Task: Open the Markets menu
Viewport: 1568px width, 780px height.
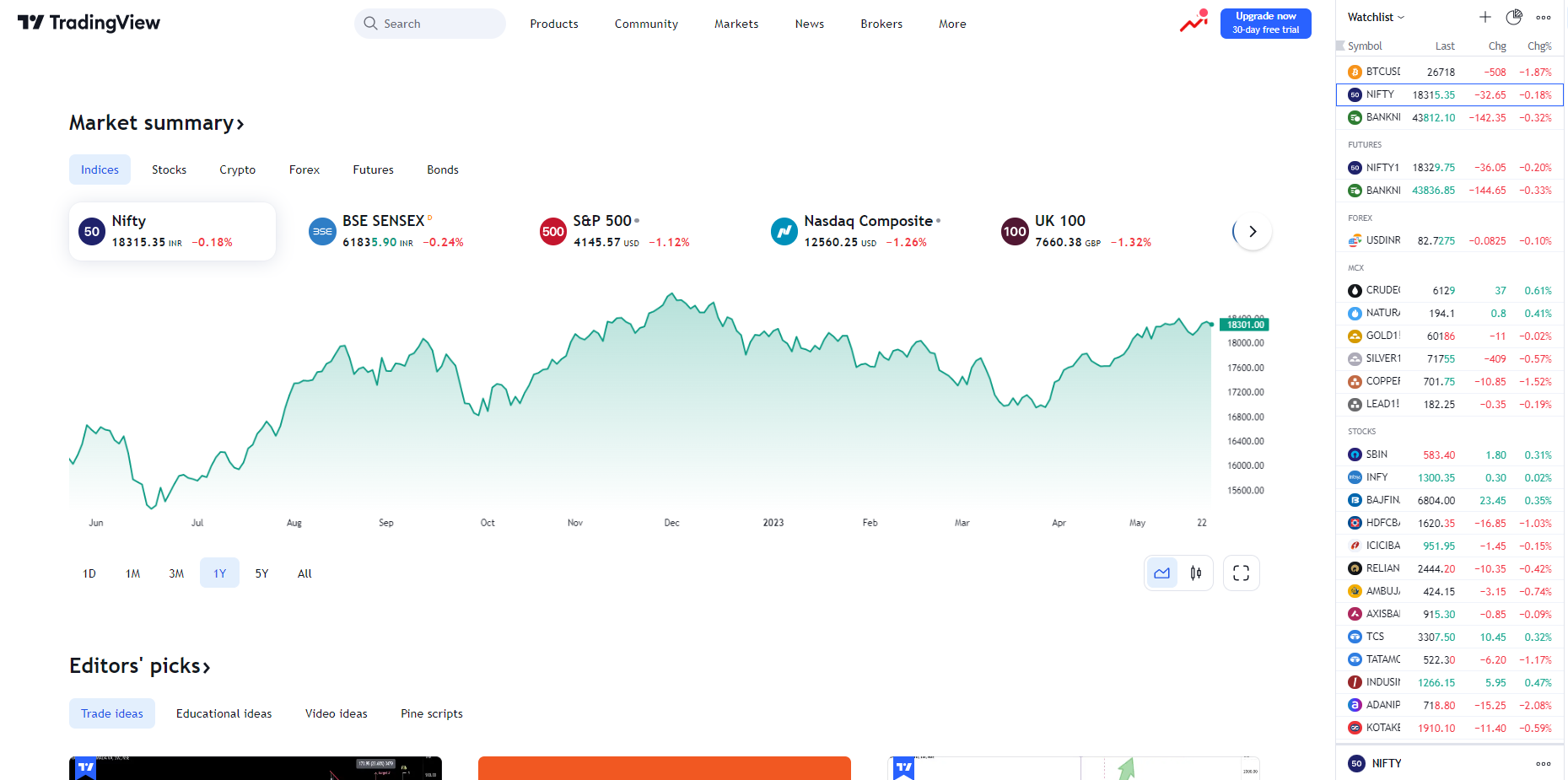Action: pos(736,24)
